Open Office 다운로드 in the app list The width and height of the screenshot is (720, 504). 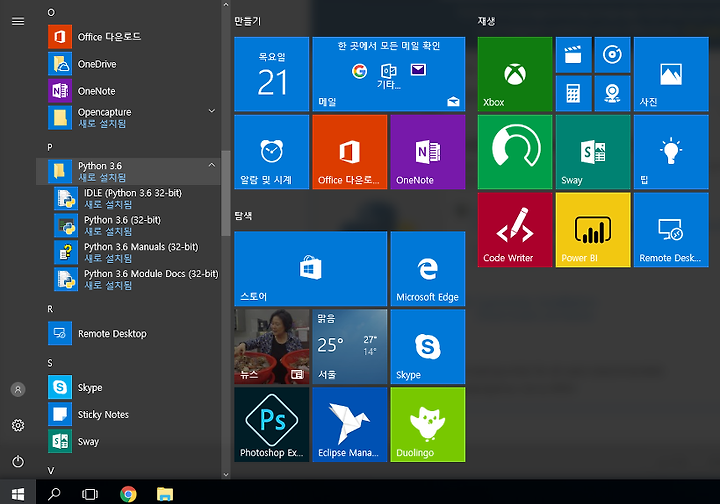coord(128,37)
